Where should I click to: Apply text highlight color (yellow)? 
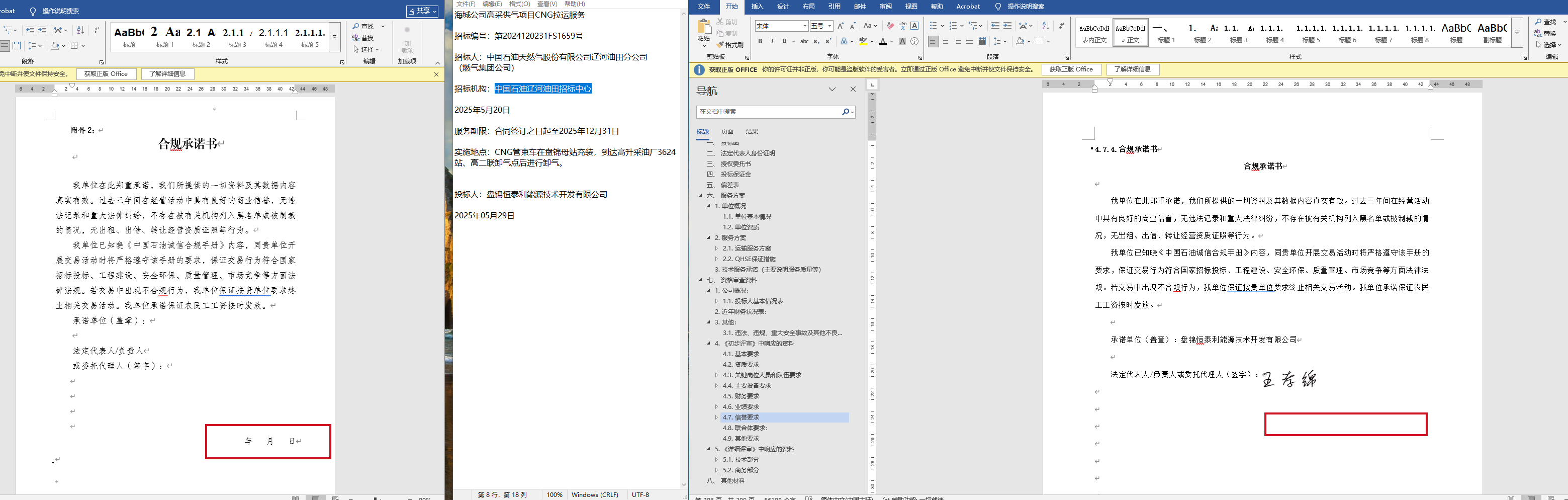(x=863, y=41)
